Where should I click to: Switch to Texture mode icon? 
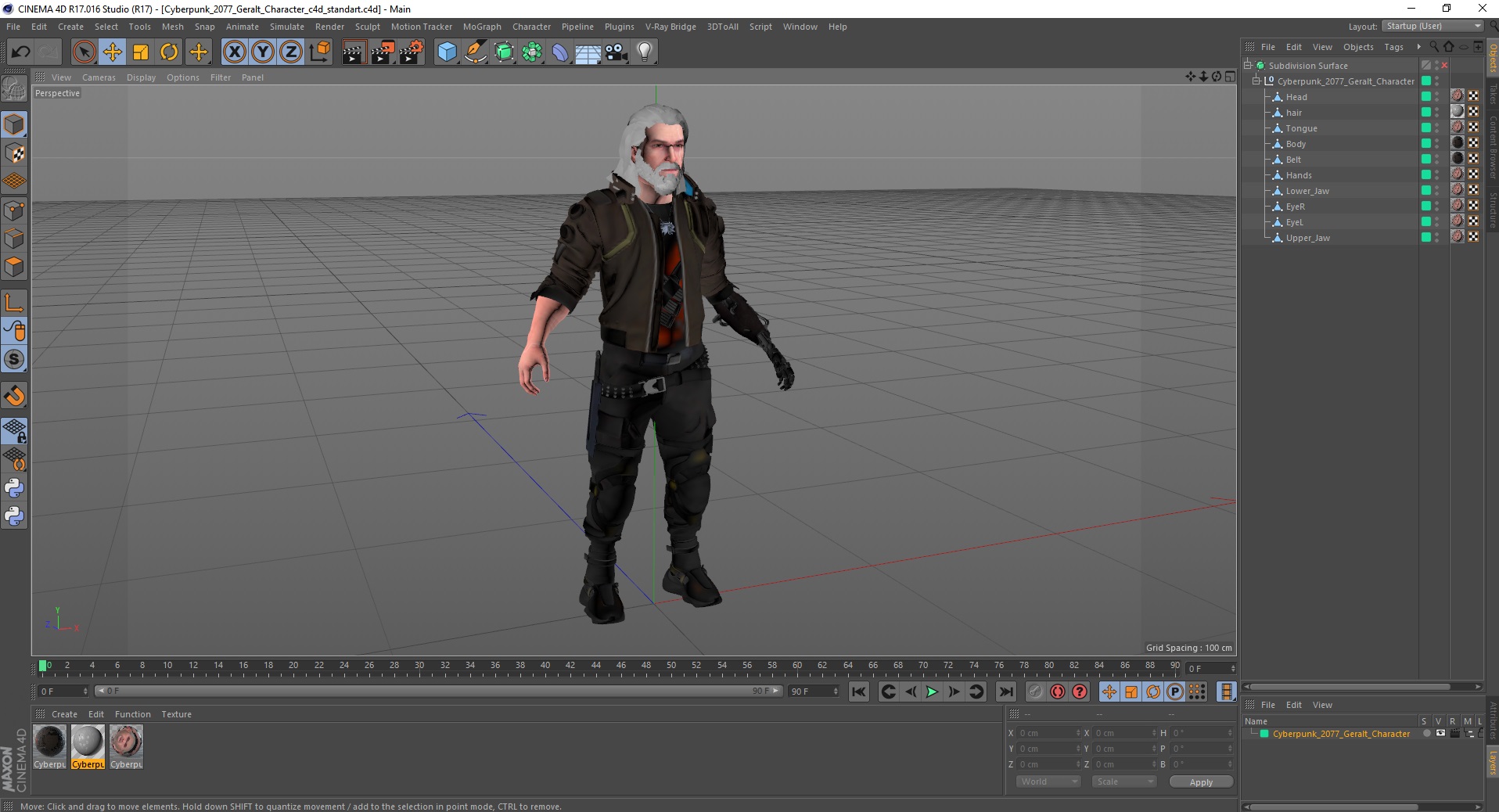[14, 153]
